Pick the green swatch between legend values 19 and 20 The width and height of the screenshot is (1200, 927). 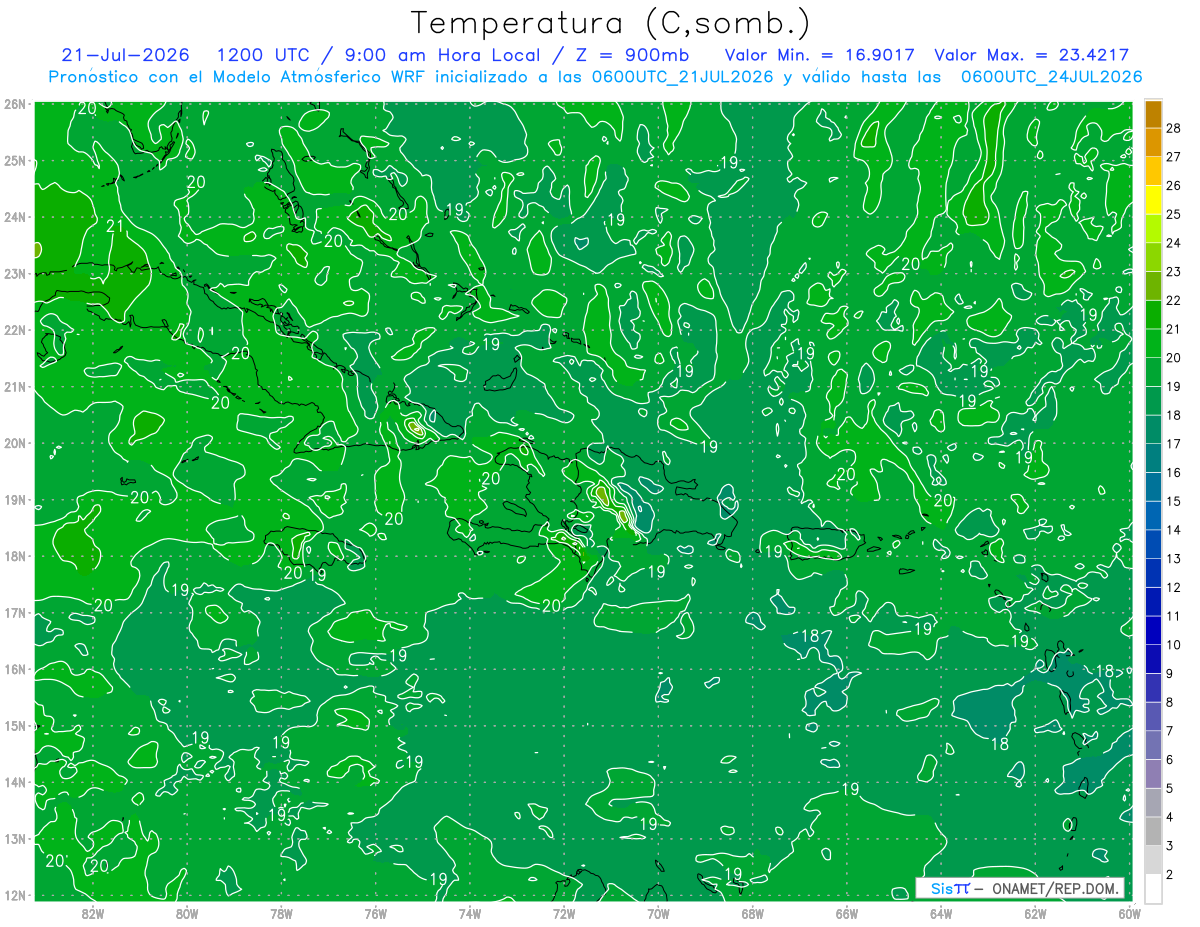(1153, 372)
